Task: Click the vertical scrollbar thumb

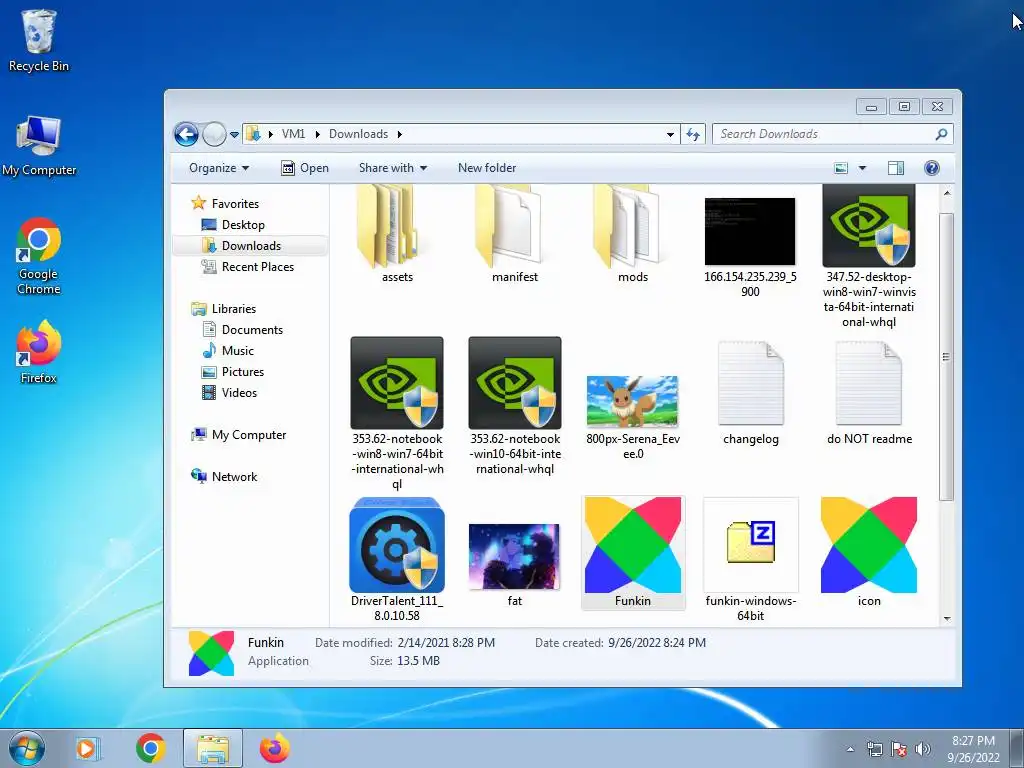Action: click(x=946, y=357)
